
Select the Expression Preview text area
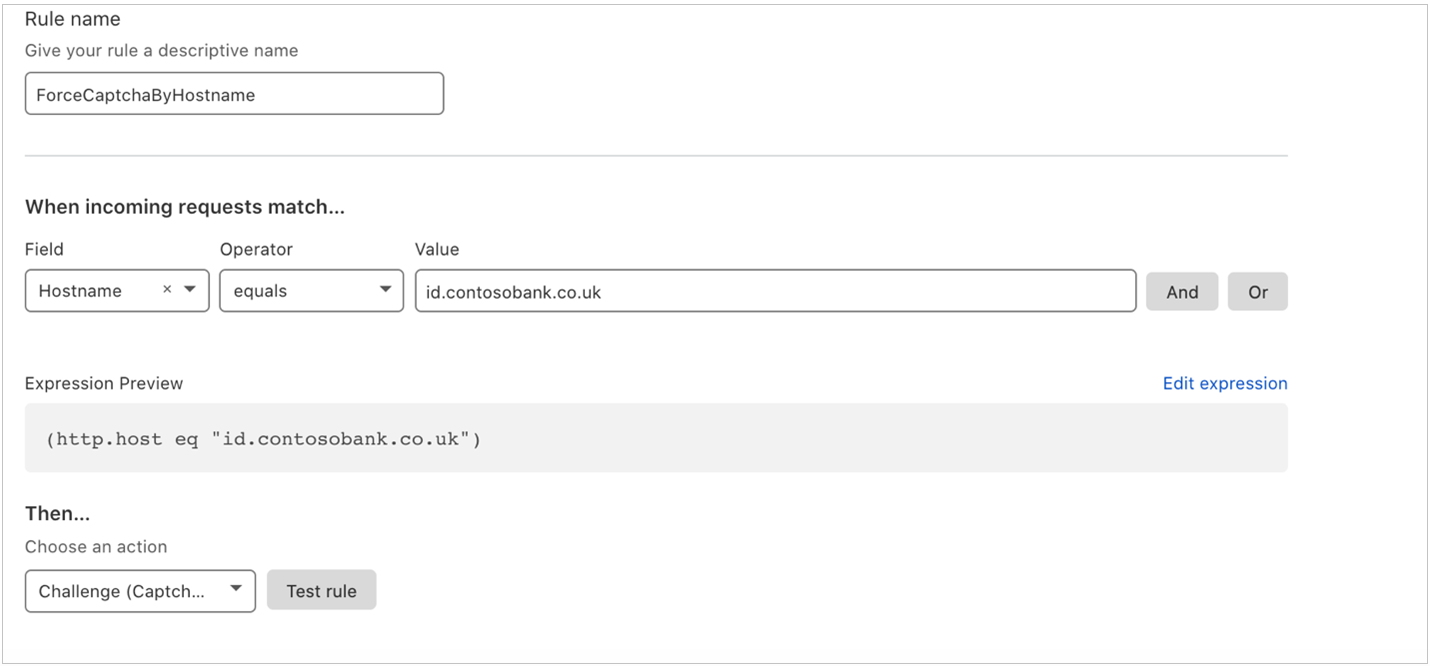pyautogui.click(x=655, y=438)
